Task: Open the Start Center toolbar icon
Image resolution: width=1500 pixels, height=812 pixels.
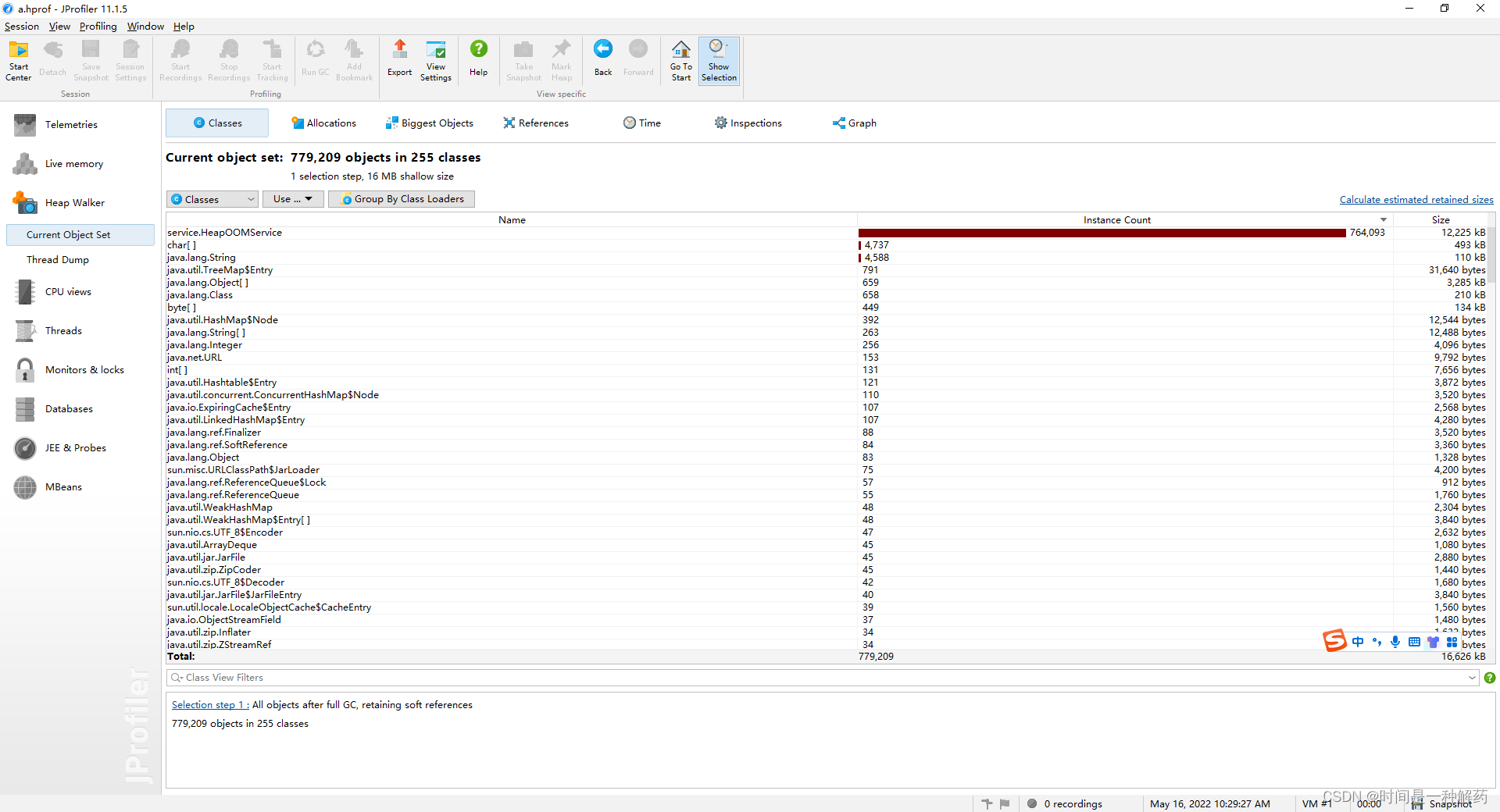Action: [x=18, y=60]
